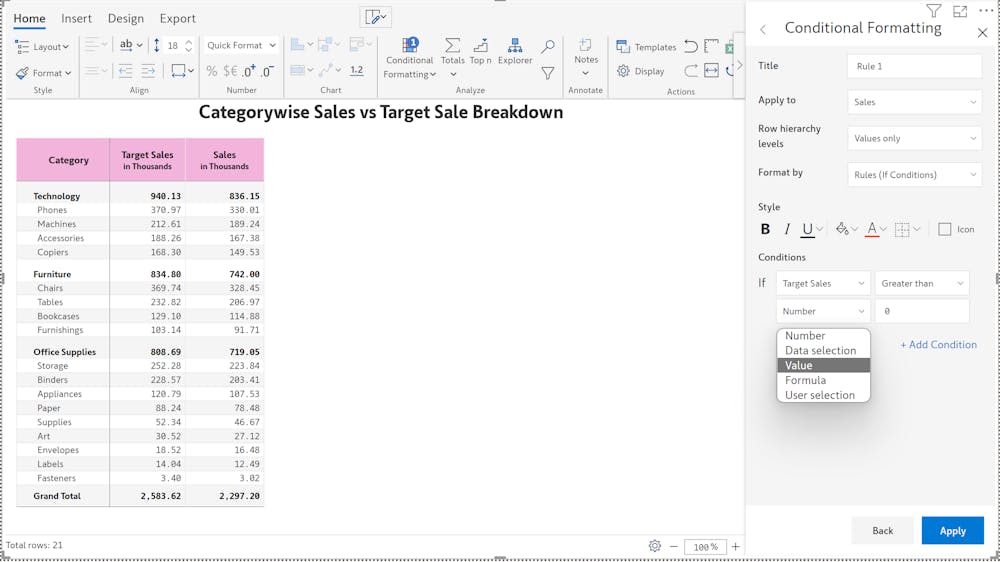This screenshot has height=562, width=1000.
Task: Choose Number from the dropdown list
Action: (823, 336)
